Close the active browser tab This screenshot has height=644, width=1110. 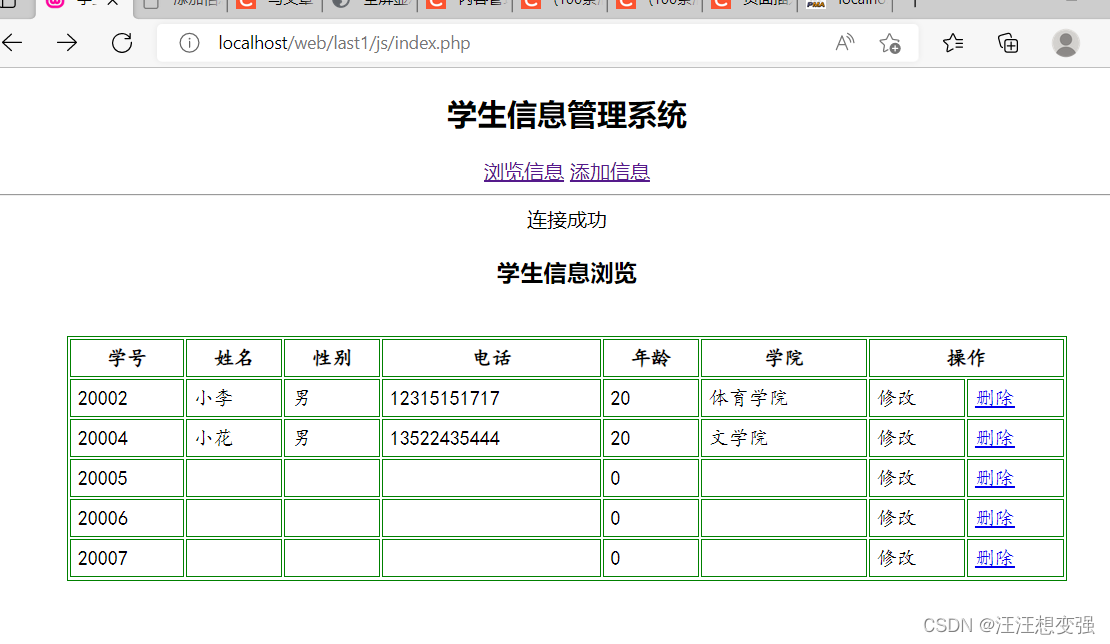(113, 3)
